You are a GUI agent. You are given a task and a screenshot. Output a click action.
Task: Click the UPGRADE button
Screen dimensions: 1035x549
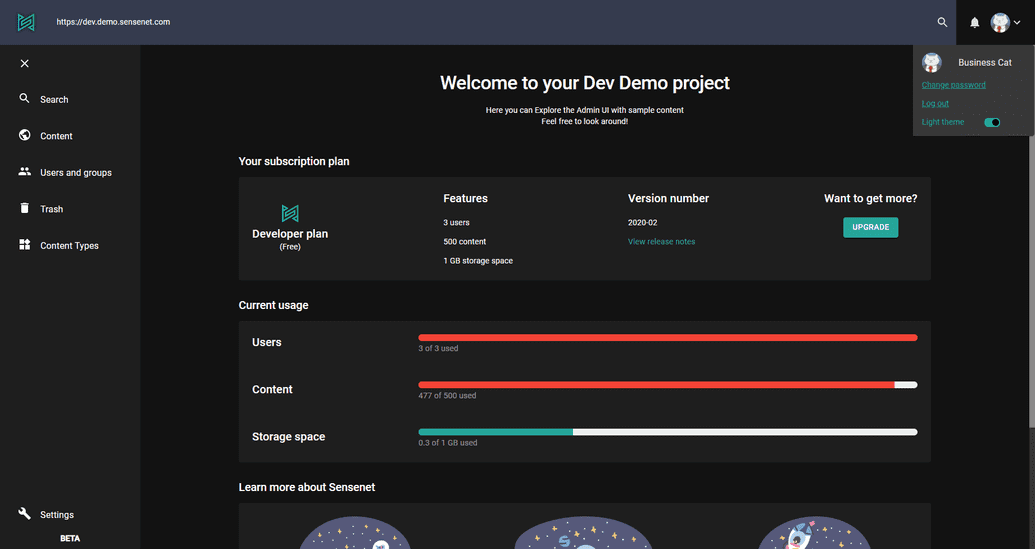pos(870,227)
